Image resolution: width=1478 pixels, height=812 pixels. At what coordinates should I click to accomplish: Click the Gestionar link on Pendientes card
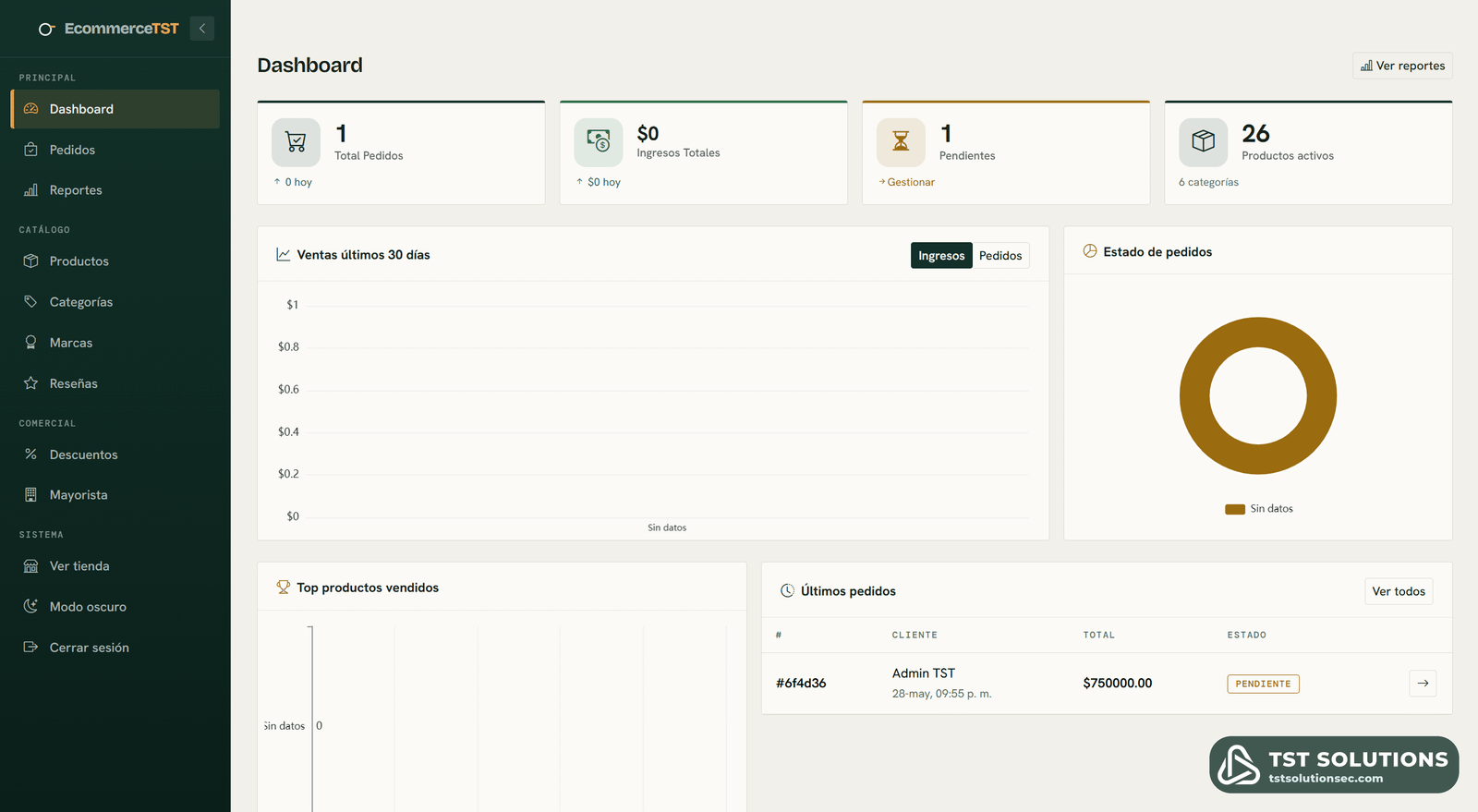coord(907,182)
